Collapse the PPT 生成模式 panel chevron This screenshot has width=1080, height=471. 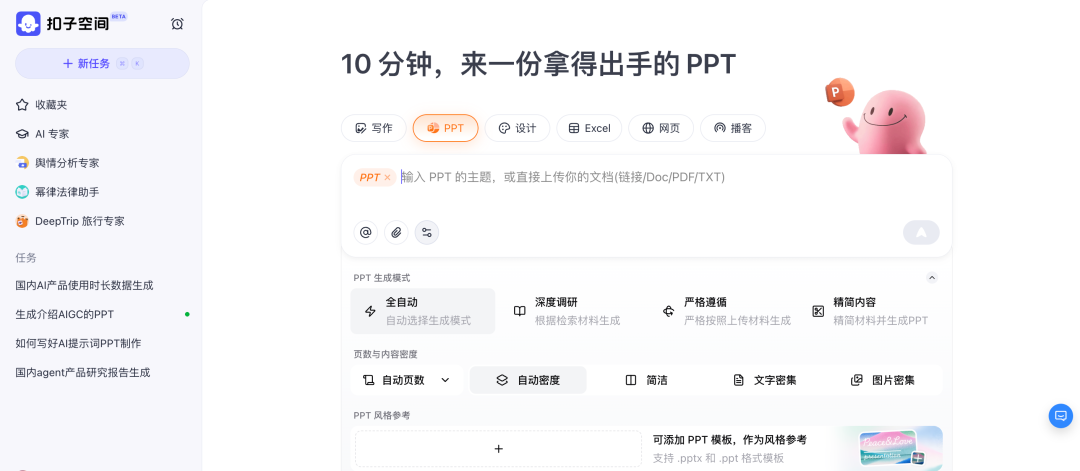pos(932,278)
